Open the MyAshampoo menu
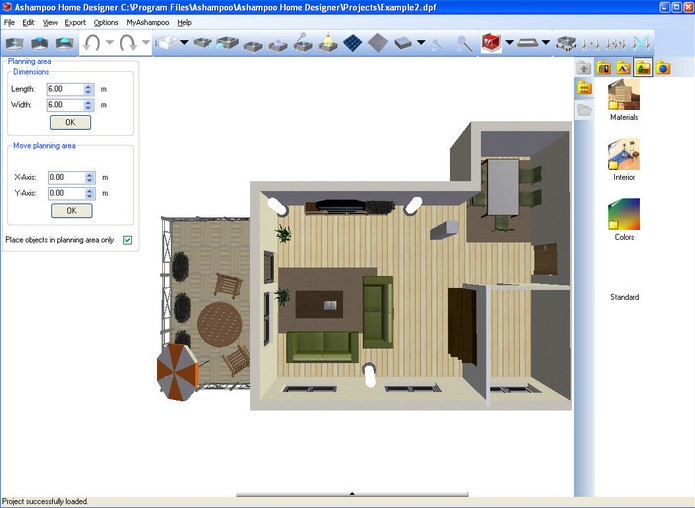695x508 pixels. pyautogui.click(x=148, y=22)
